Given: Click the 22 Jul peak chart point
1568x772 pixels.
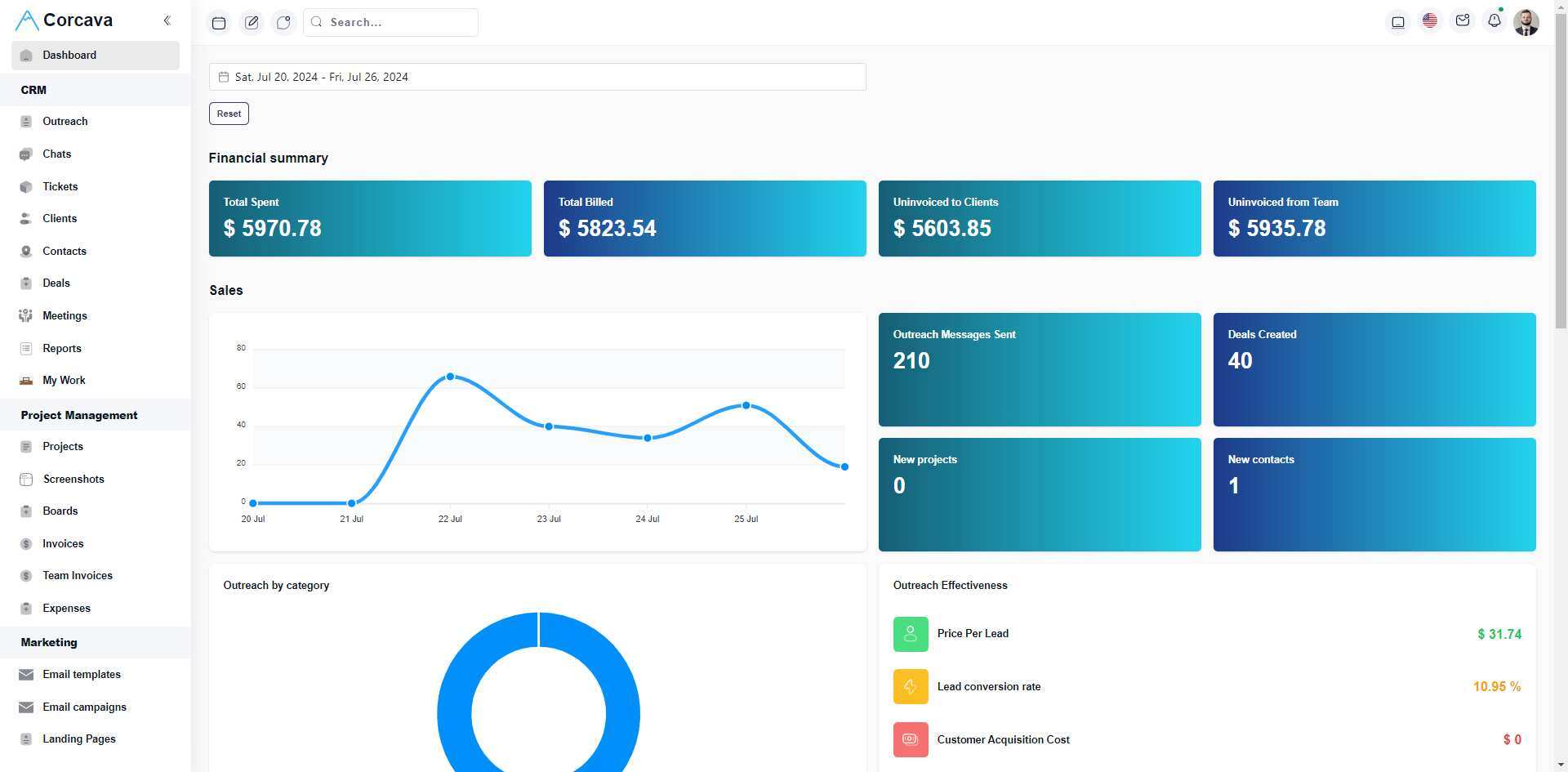Looking at the screenshot, I should [450, 377].
